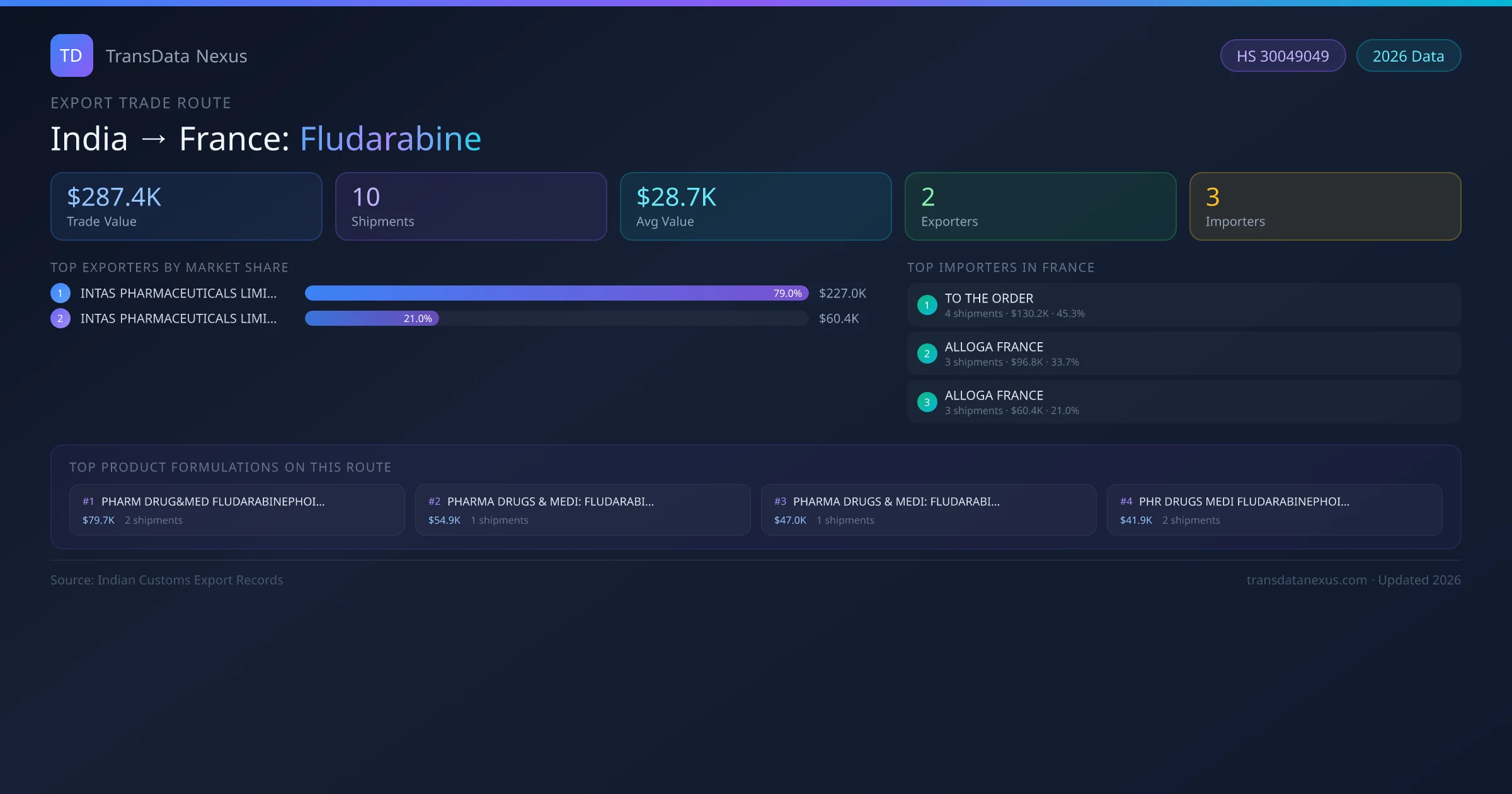Screen dimensions: 1512x794
Task: Click the 21.0% market share bar
Action: [372, 318]
